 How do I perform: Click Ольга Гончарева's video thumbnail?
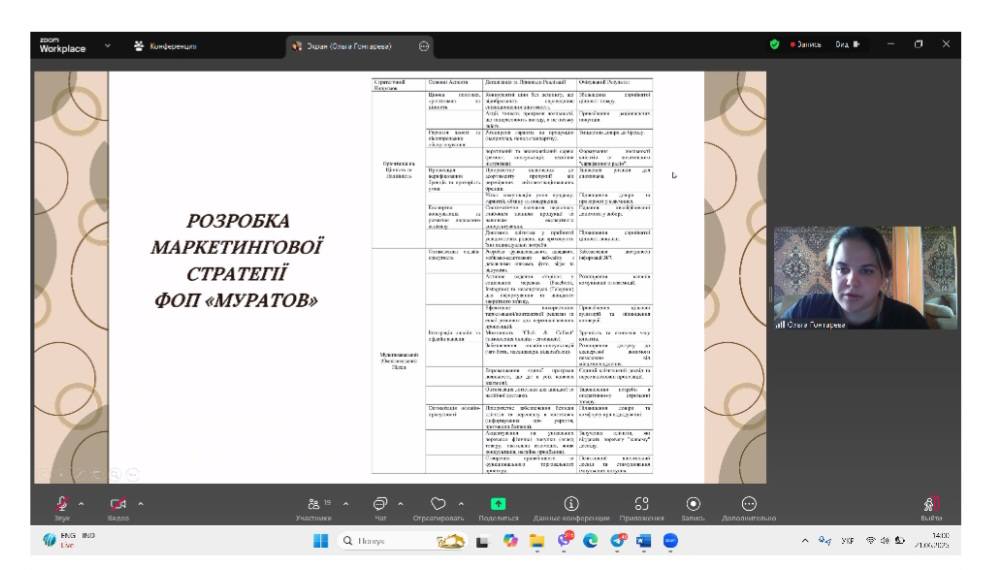pyautogui.click(x=861, y=277)
